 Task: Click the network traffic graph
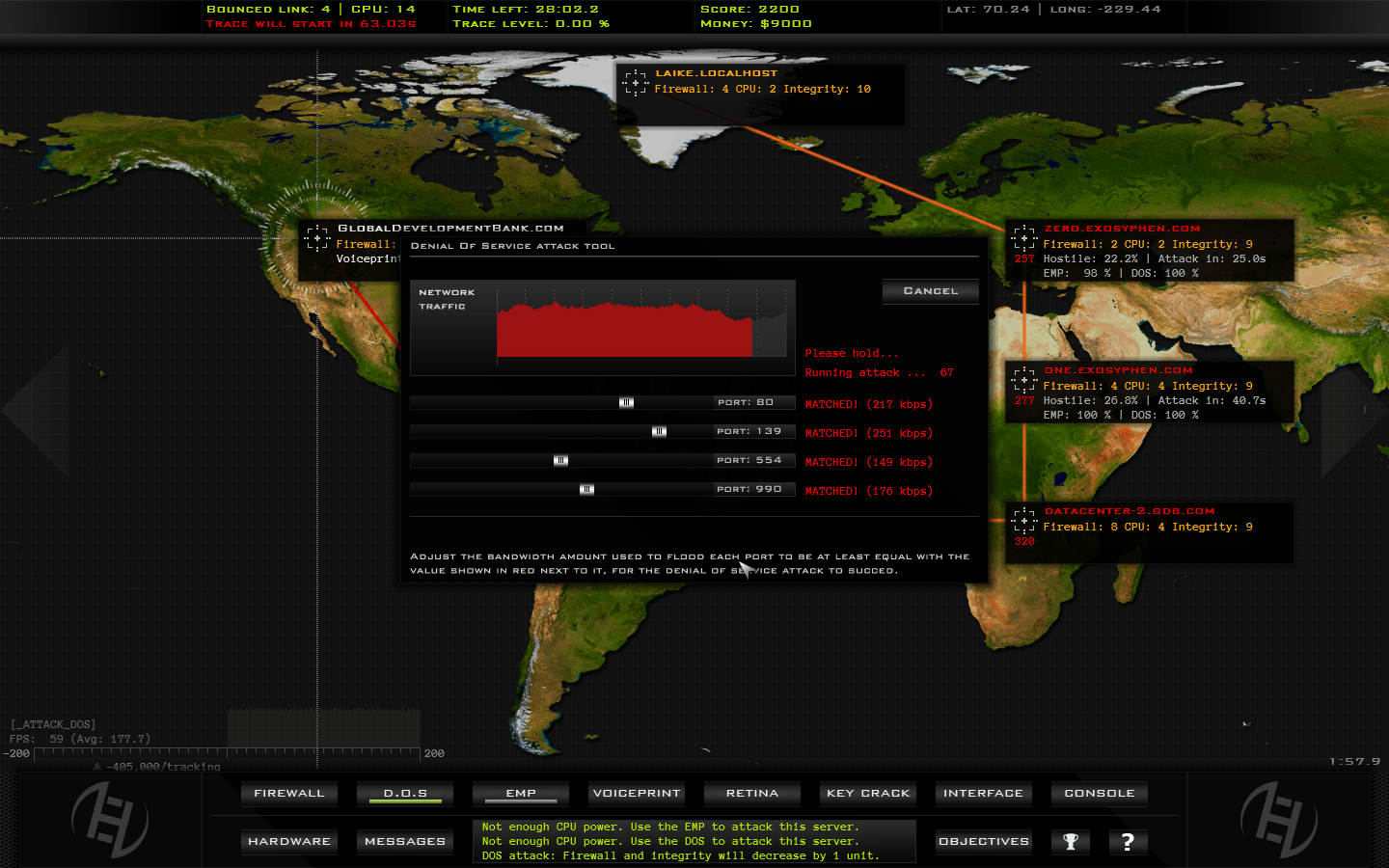(x=641, y=323)
